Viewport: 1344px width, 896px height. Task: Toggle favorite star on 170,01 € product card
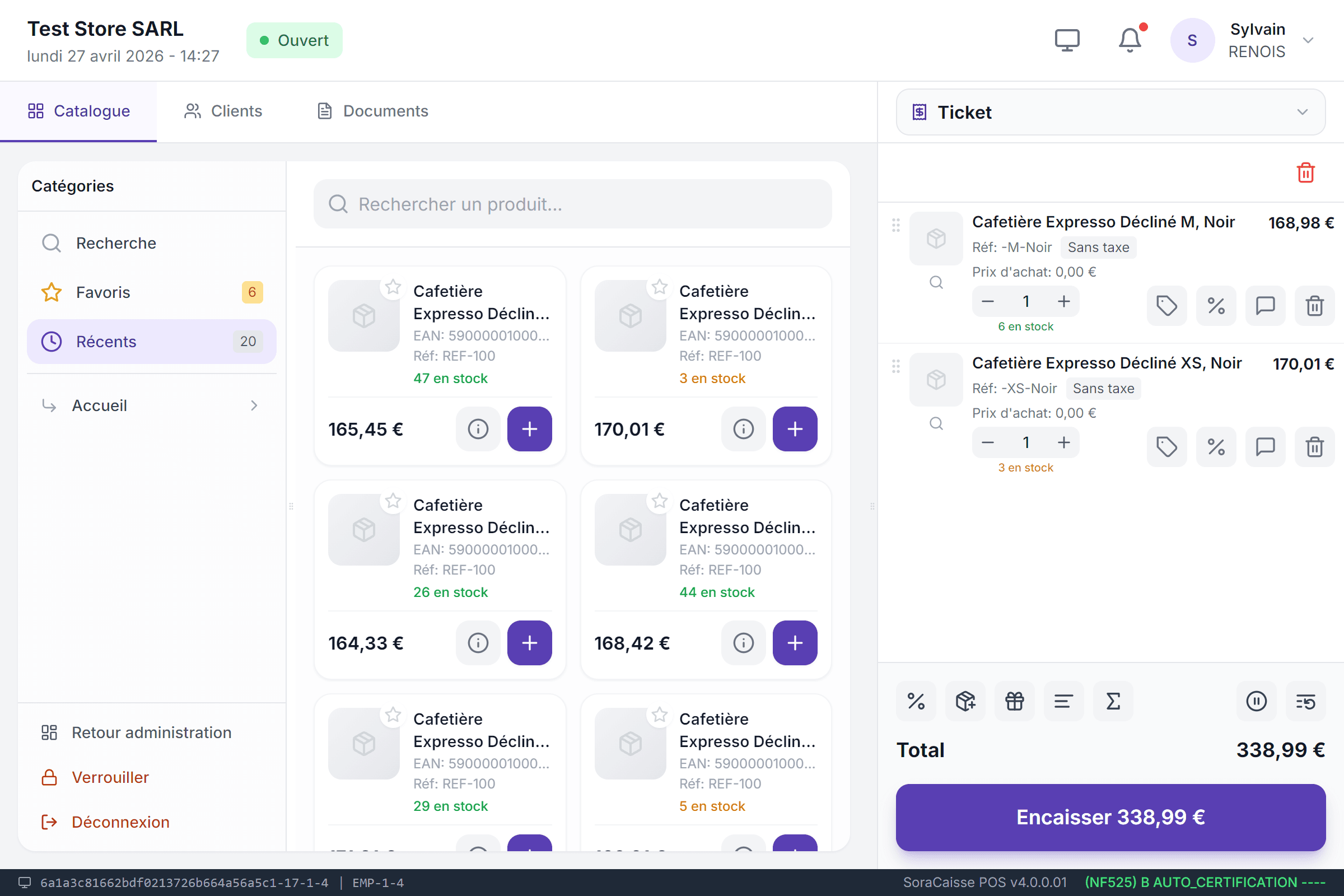click(x=660, y=287)
